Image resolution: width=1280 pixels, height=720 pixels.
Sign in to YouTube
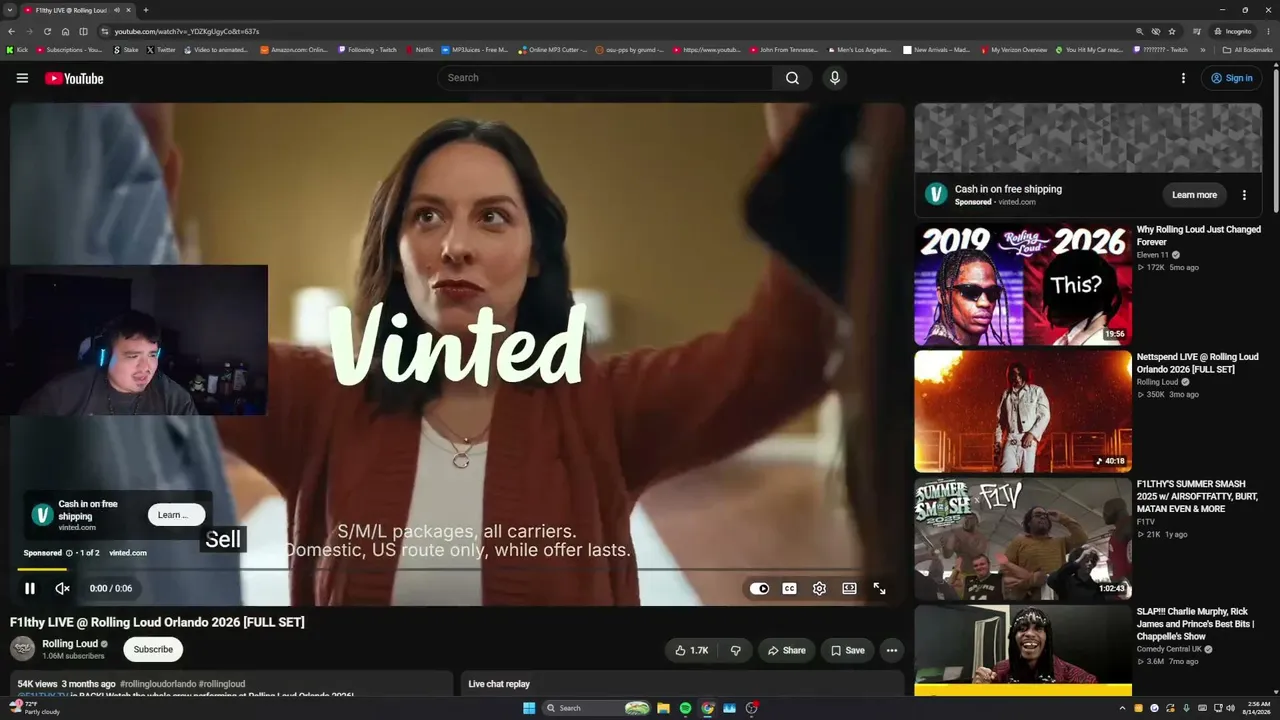[1231, 78]
